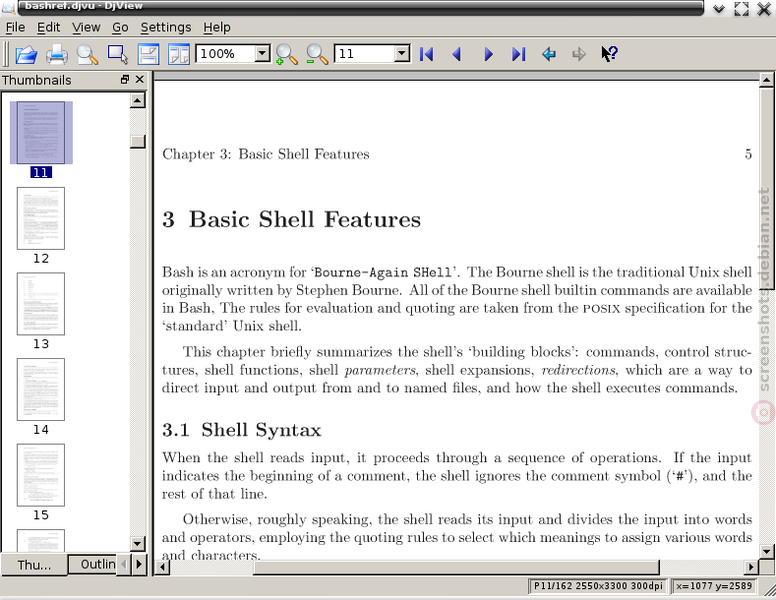Screen dimensions: 776x600
Task: Open the page number dropdown
Action: [402, 53]
